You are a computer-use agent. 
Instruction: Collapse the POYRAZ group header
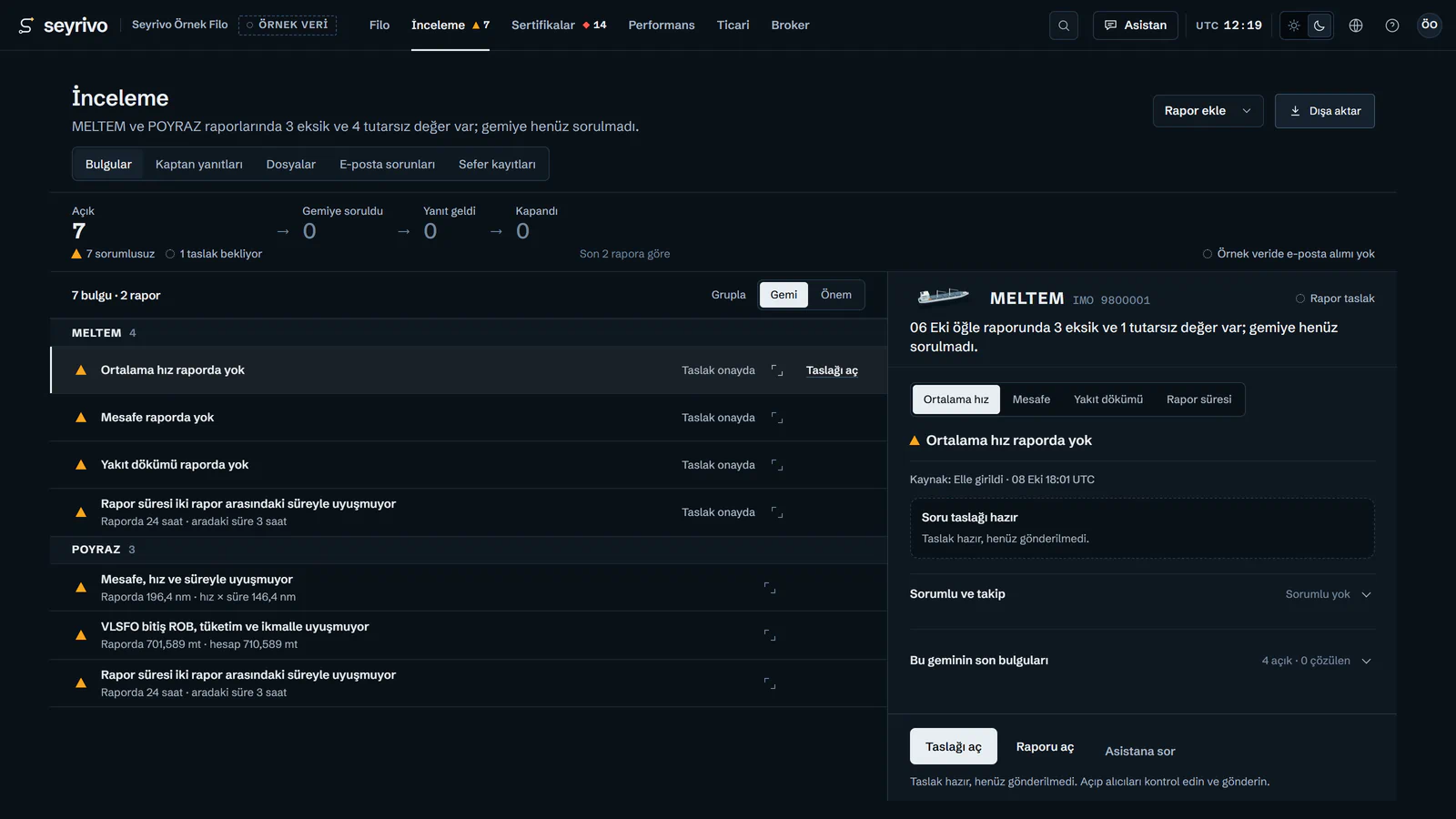click(x=469, y=550)
